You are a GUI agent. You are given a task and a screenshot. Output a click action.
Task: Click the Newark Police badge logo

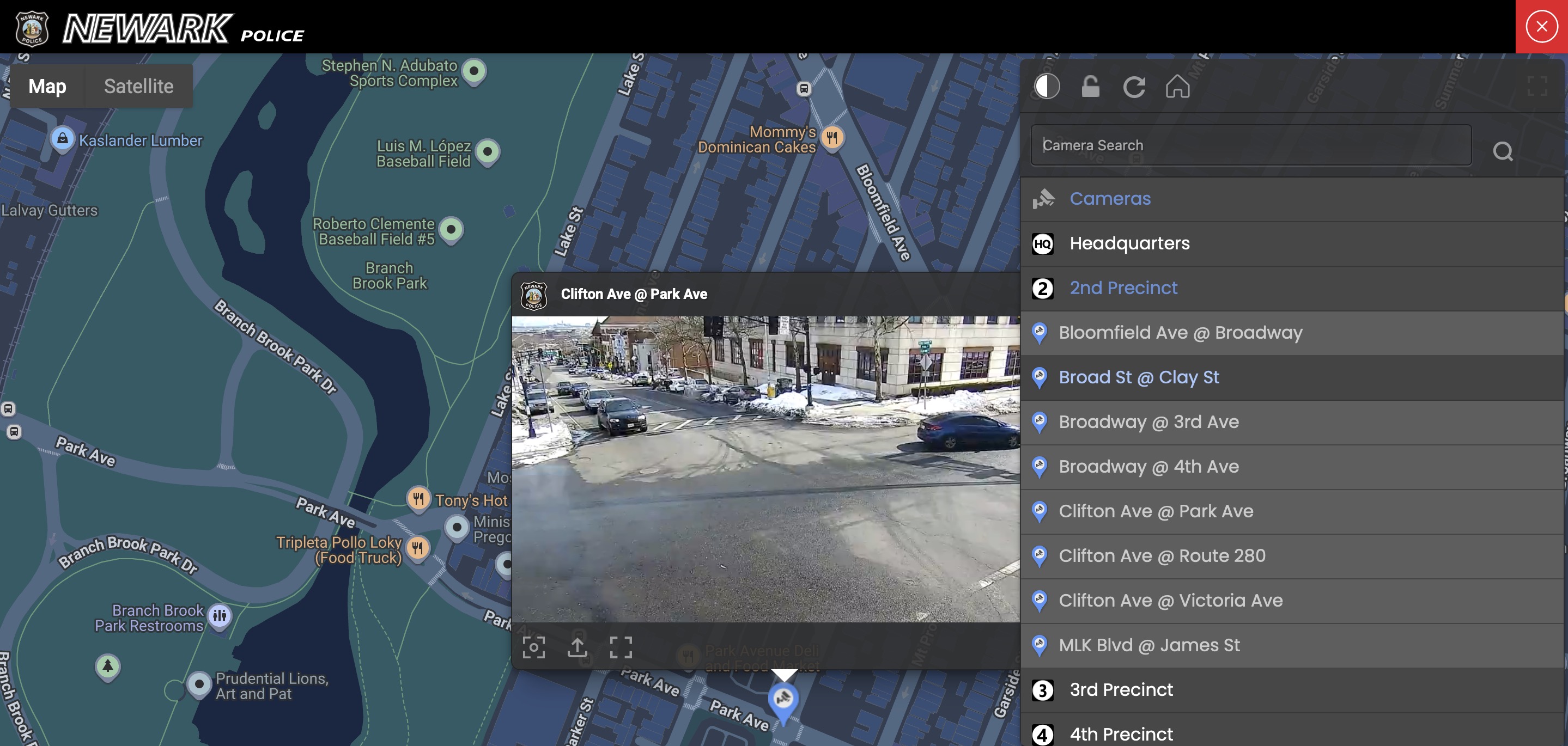(31, 26)
